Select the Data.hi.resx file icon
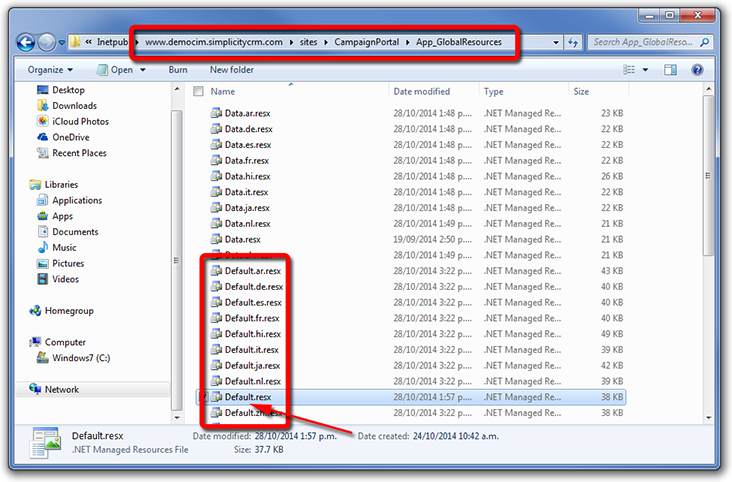Image resolution: width=732 pixels, height=482 pixels. (x=216, y=176)
